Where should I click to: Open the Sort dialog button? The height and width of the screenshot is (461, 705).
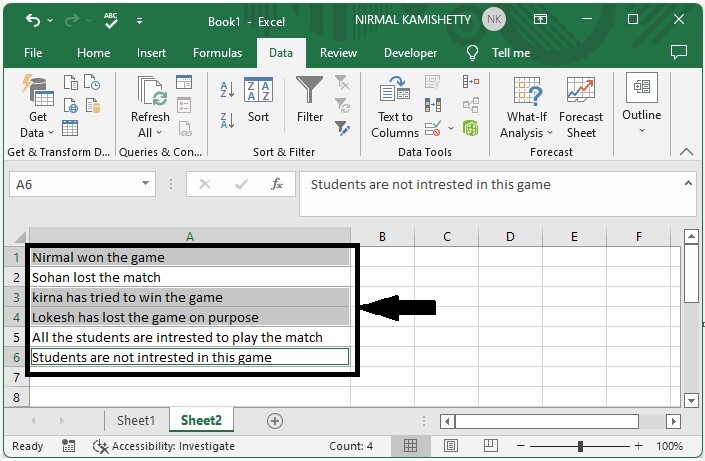tap(258, 100)
